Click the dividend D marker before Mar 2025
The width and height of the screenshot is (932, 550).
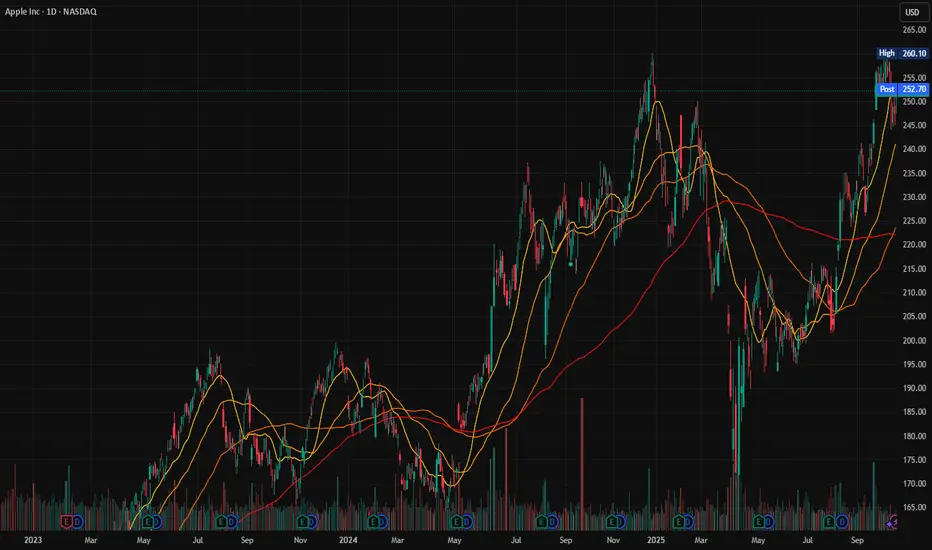tap(688, 522)
